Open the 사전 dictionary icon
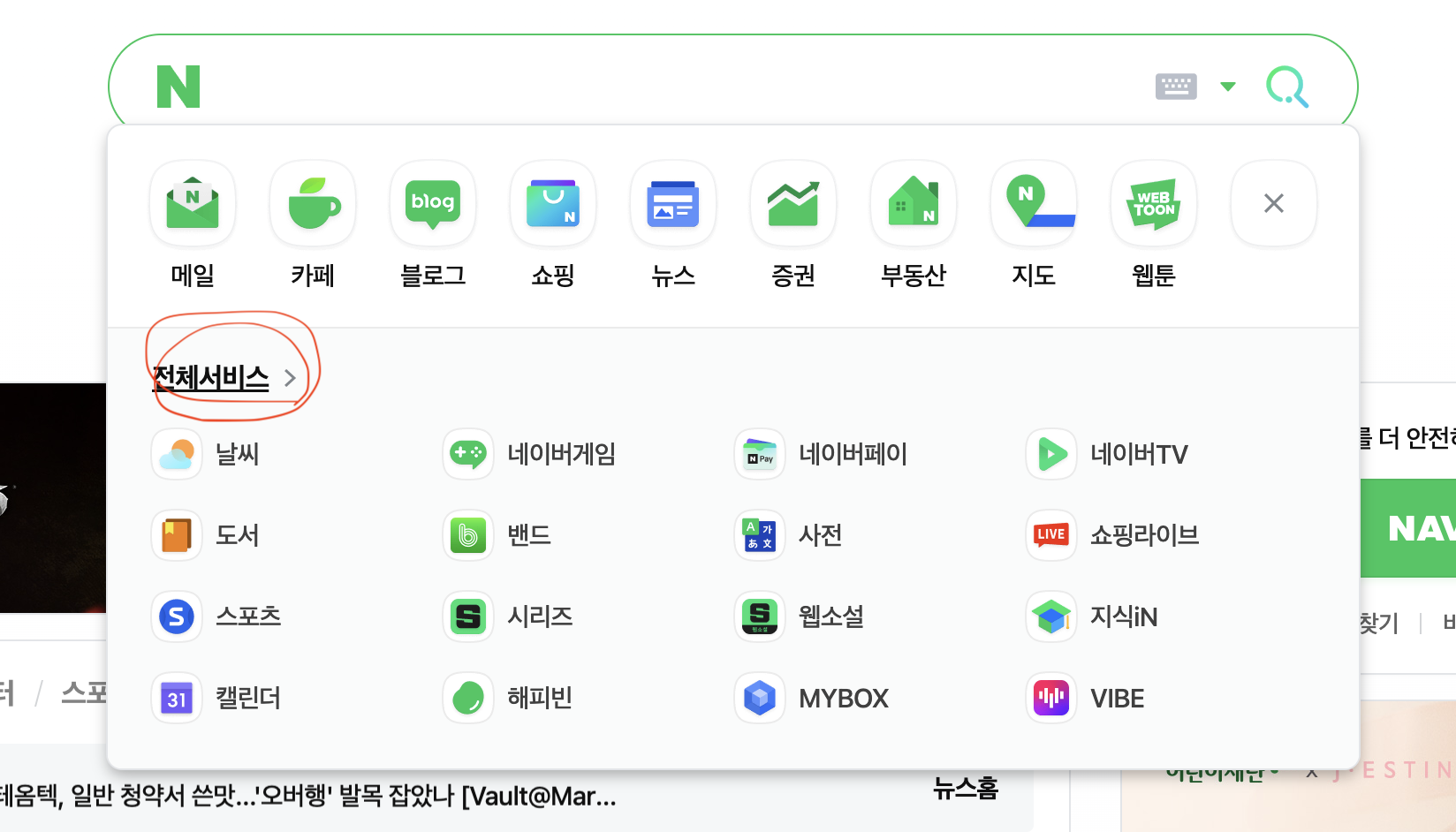Image resolution: width=1456 pixels, height=832 pixels. (760, 535)
